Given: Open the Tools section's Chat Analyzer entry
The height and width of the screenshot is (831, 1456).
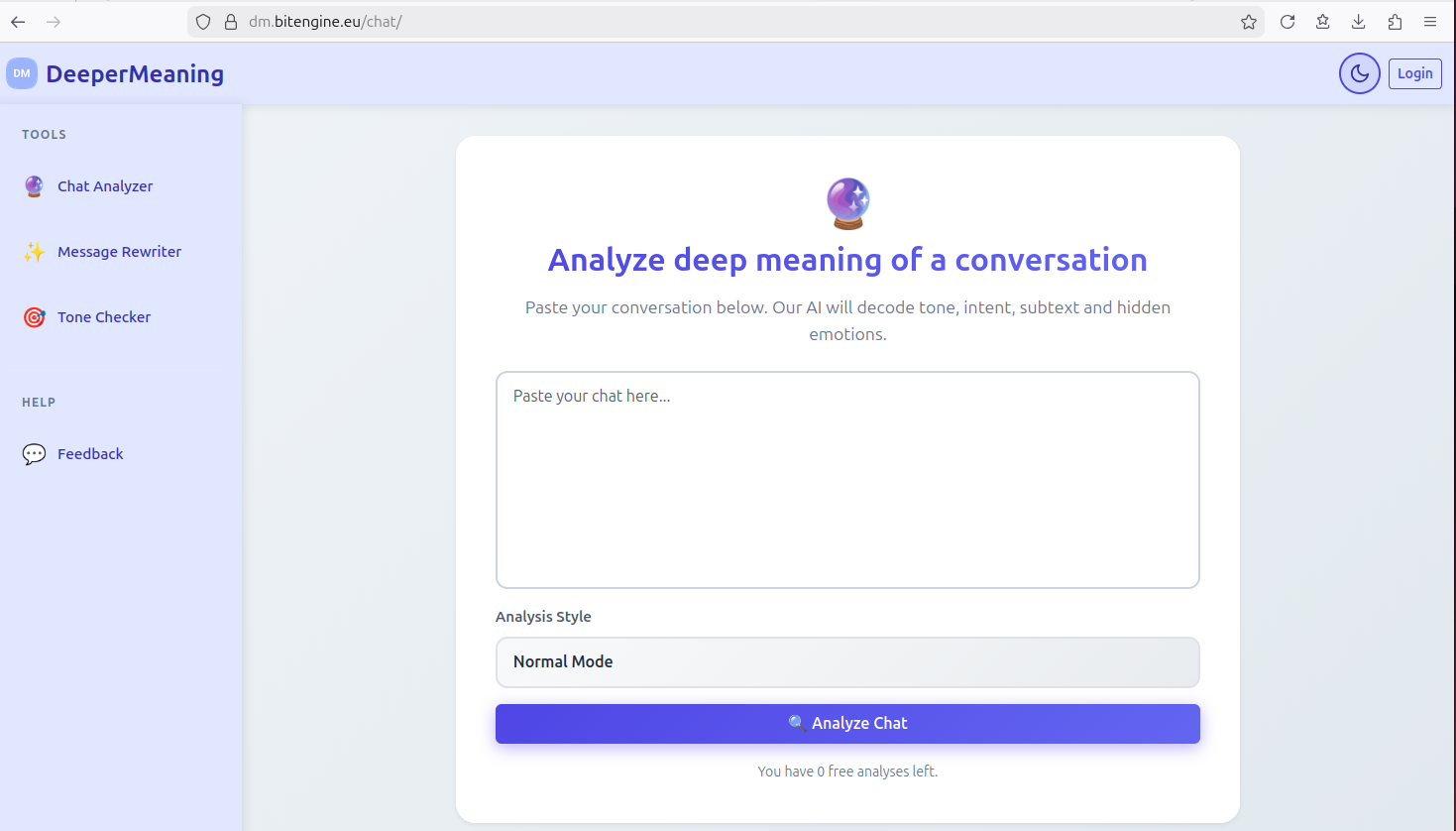Looking at the screenshot, I should click(105, 186).
